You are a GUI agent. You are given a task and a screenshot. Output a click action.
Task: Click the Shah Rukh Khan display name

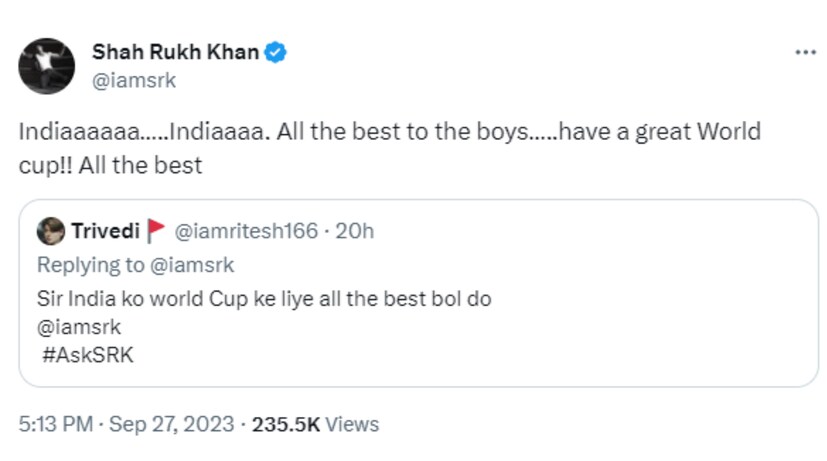coord(175,52)
